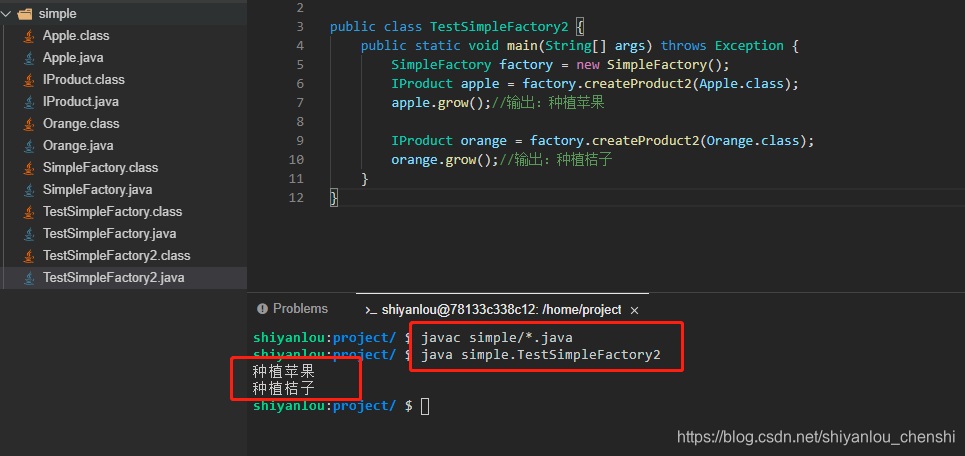Click the Apple.java file icon
The image size is (965, 456).
coord(29,58)
